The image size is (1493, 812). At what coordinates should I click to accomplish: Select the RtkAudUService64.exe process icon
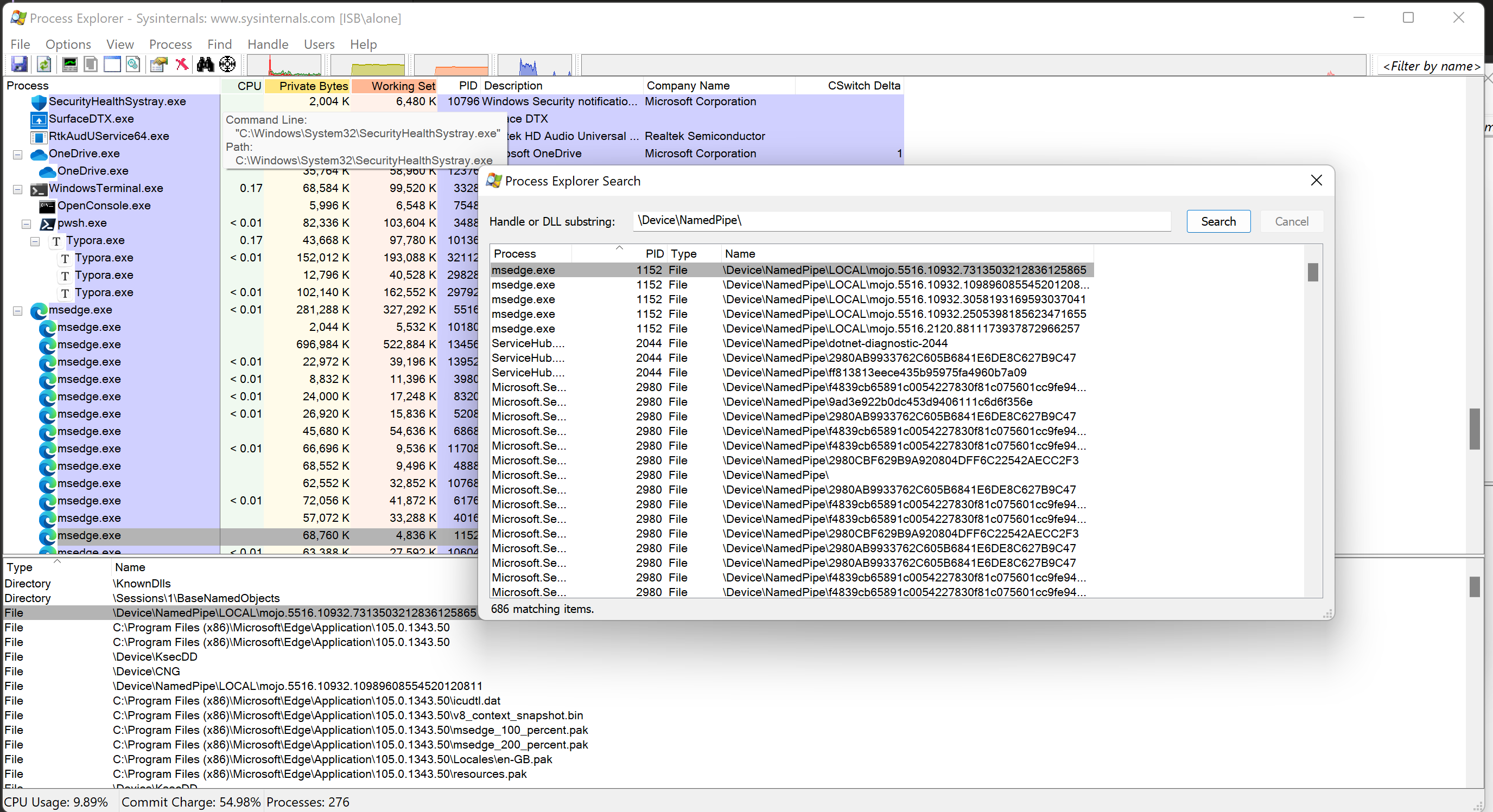[38, 137]
